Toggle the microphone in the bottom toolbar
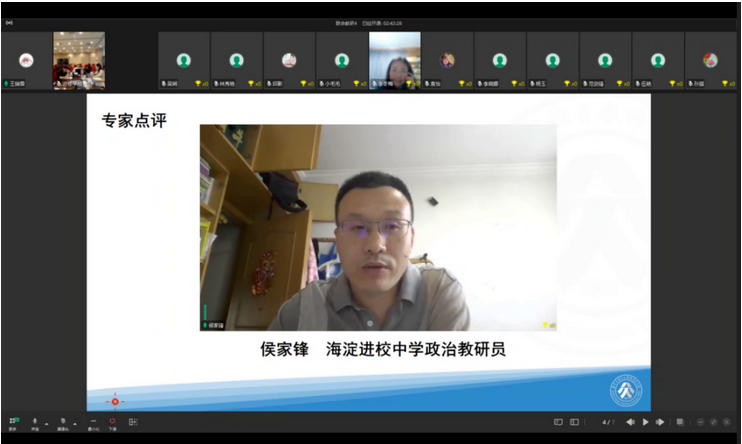Screen dimensions: 742x444 pyautogui.click(x=35, y=423)
